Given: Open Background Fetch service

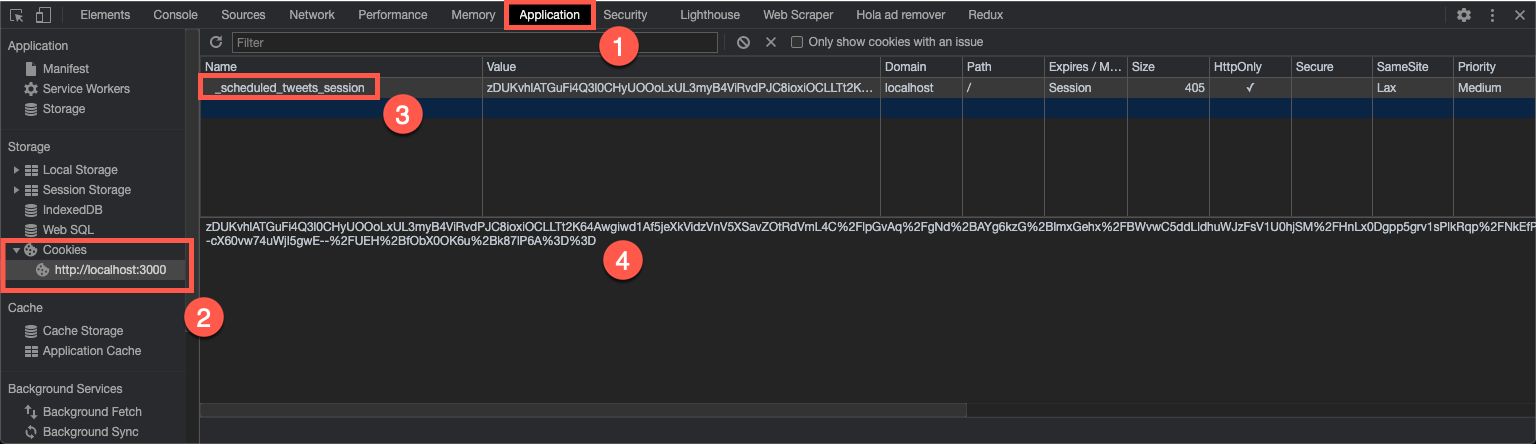Looking at the screenshot, I should 92,412.
